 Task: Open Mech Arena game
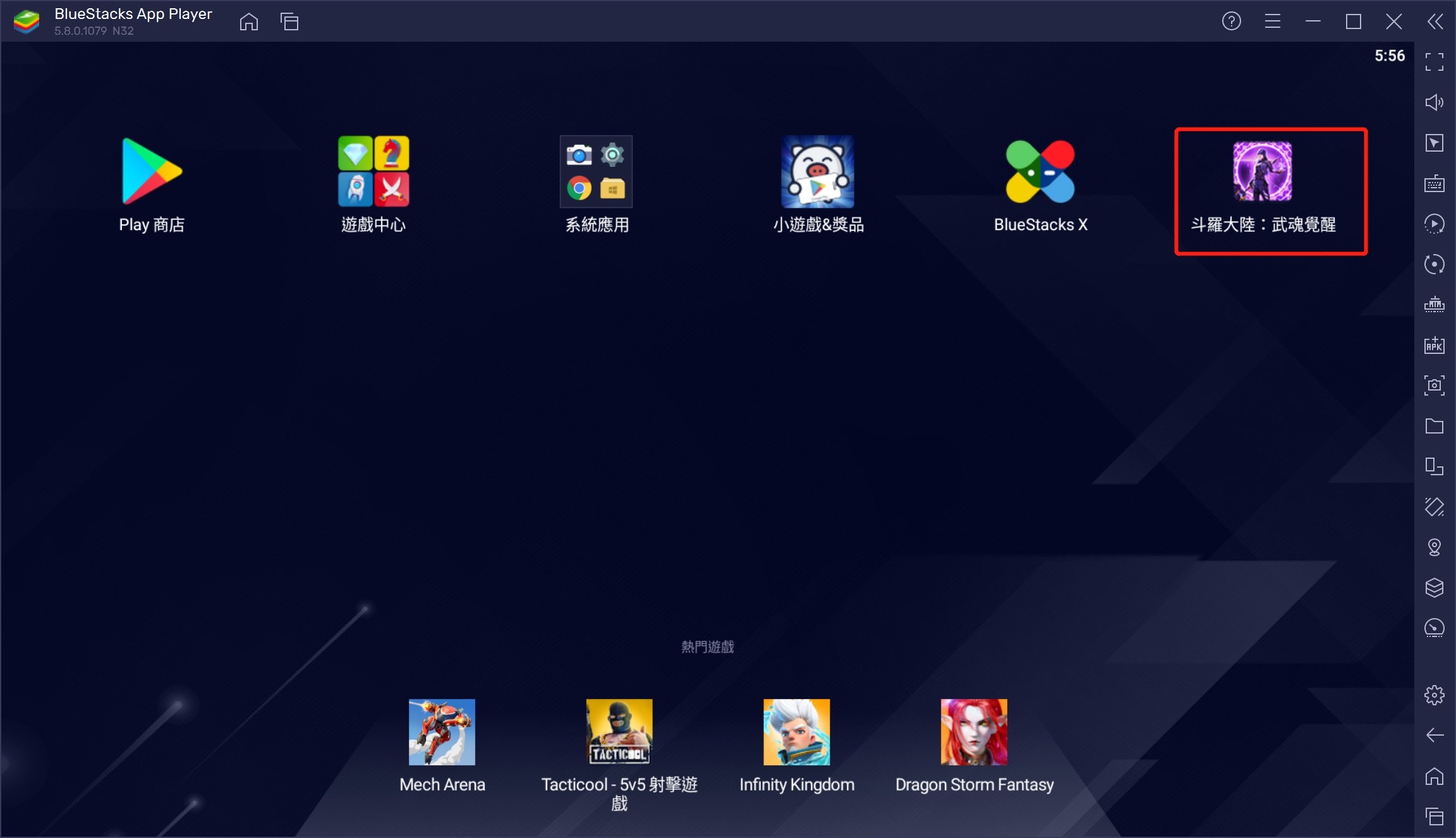pos(443,734)
